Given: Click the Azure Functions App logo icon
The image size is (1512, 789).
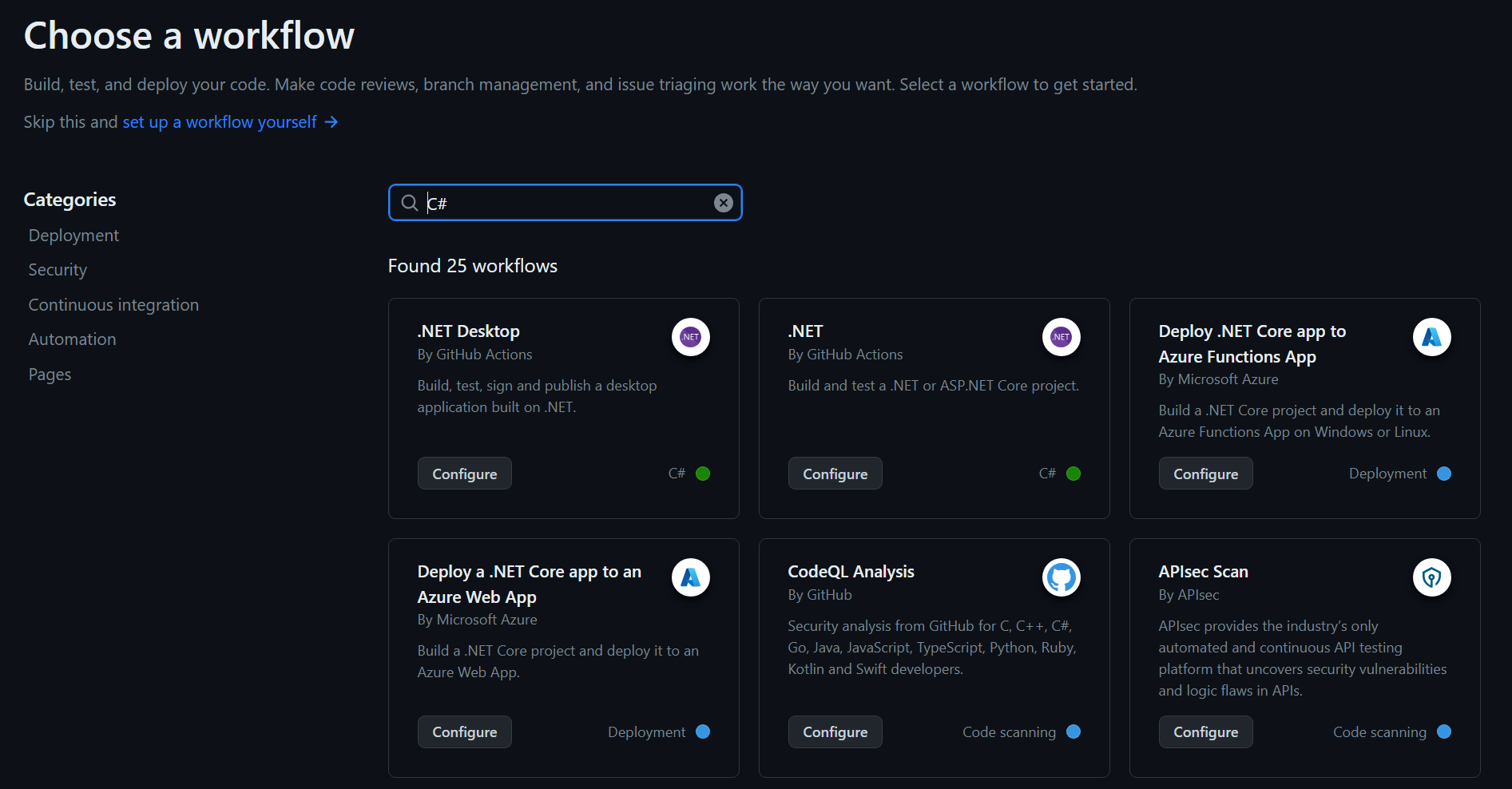Looking at the screenshot, I should click(x=1432, y=337).
